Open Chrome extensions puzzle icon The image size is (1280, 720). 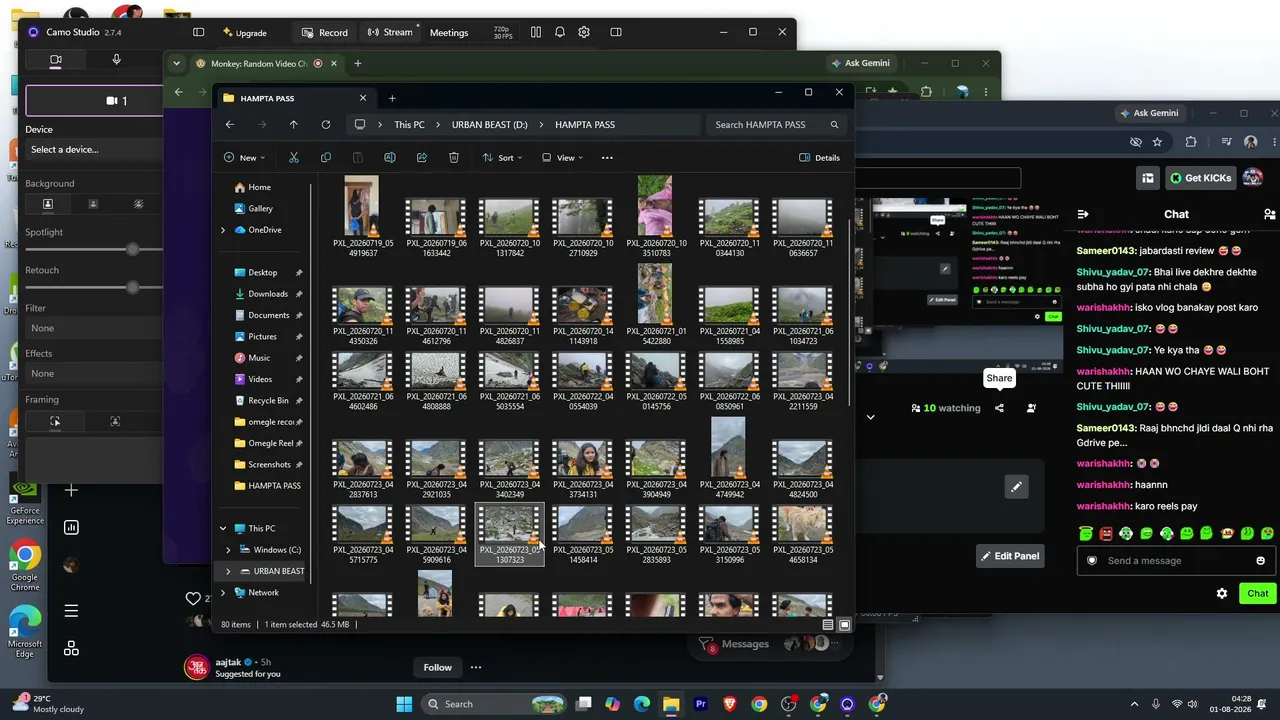pos(1190,142)
